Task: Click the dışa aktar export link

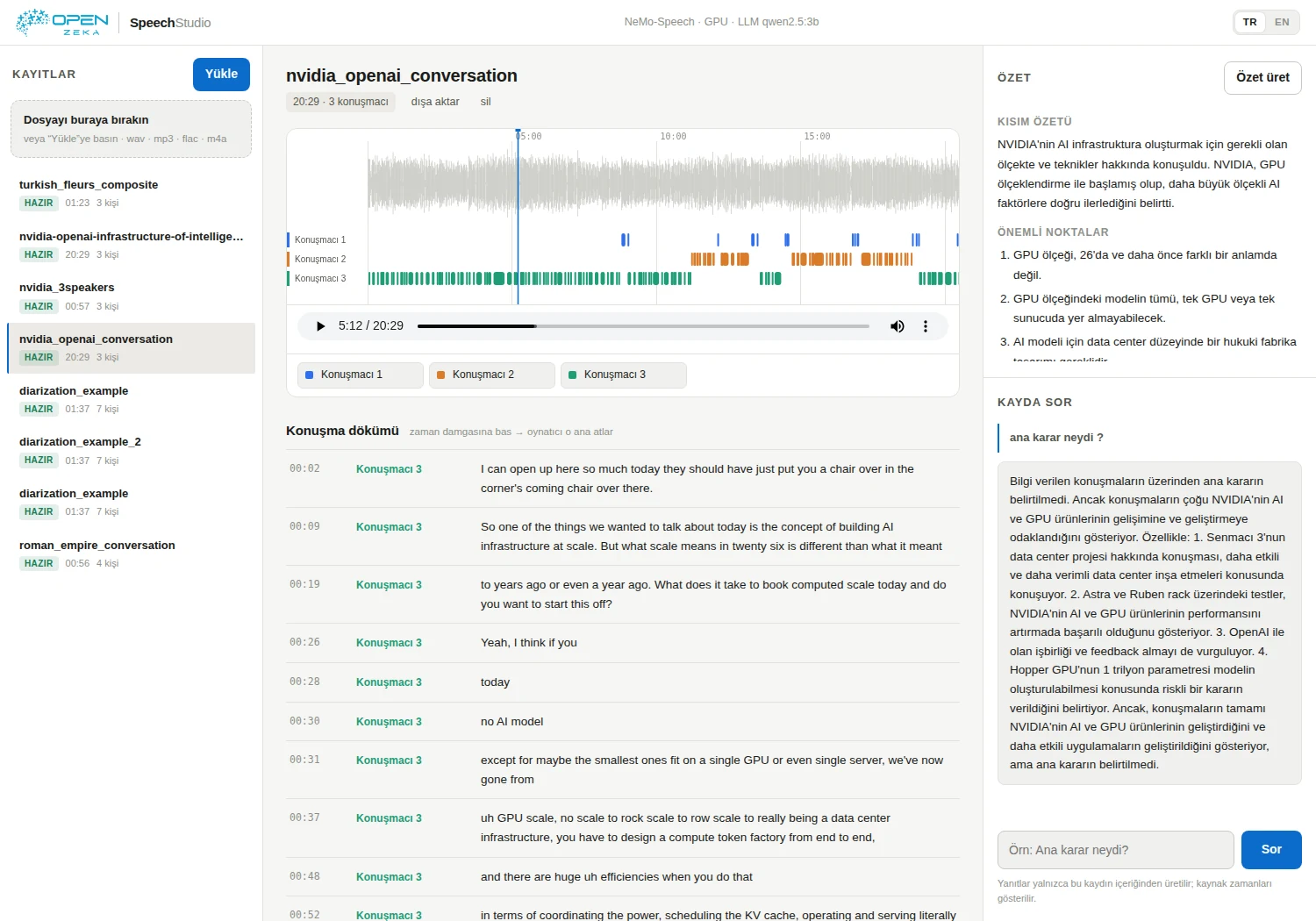Action: point(435,102)
